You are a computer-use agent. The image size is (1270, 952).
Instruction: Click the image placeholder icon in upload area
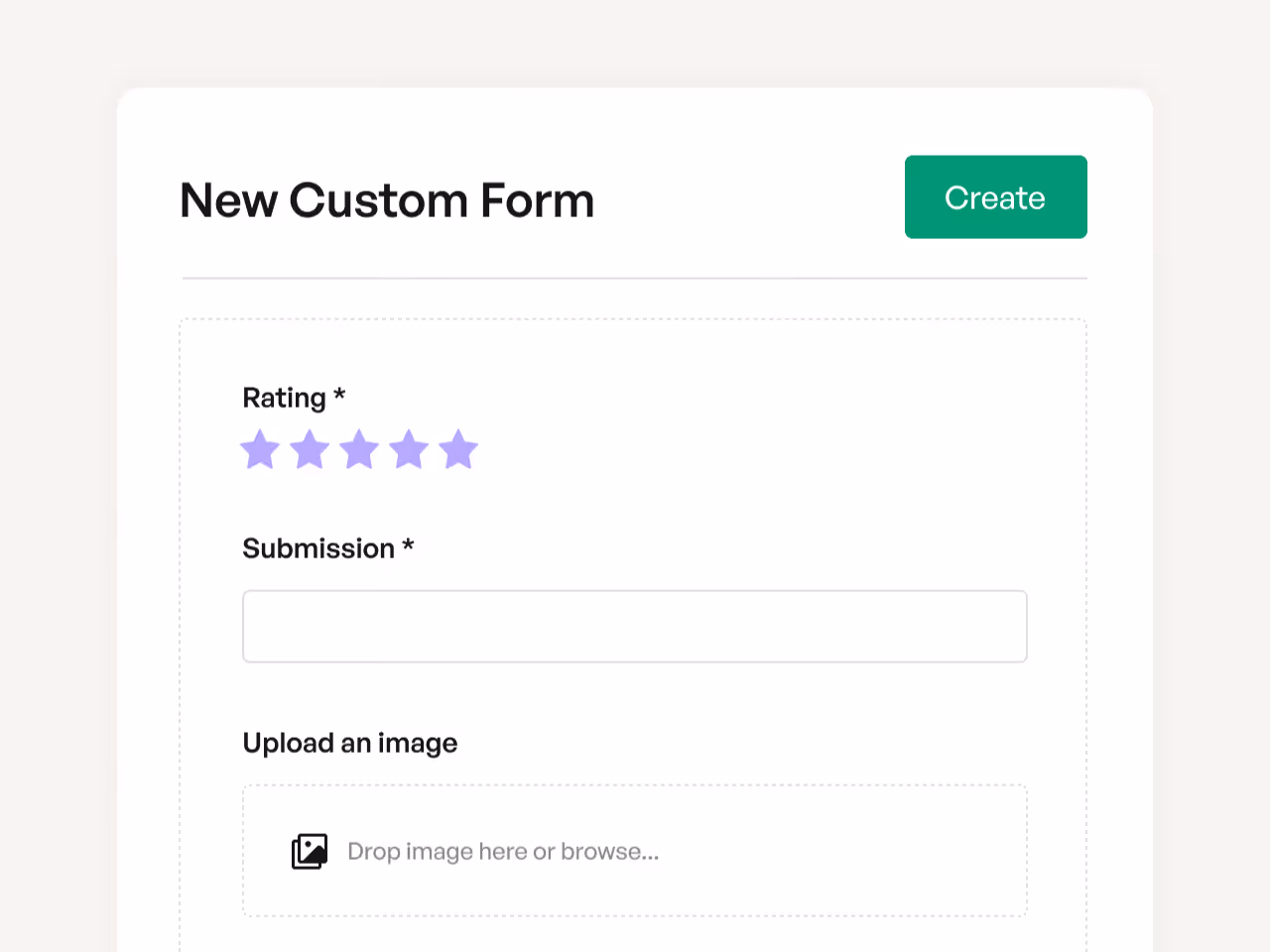[x=309, y=851]
